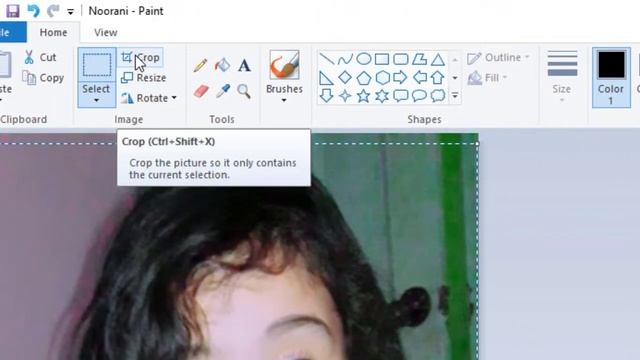640x360 pixels.
Task: Choose the Left arrow shape
Action: (x=419, y=78)
